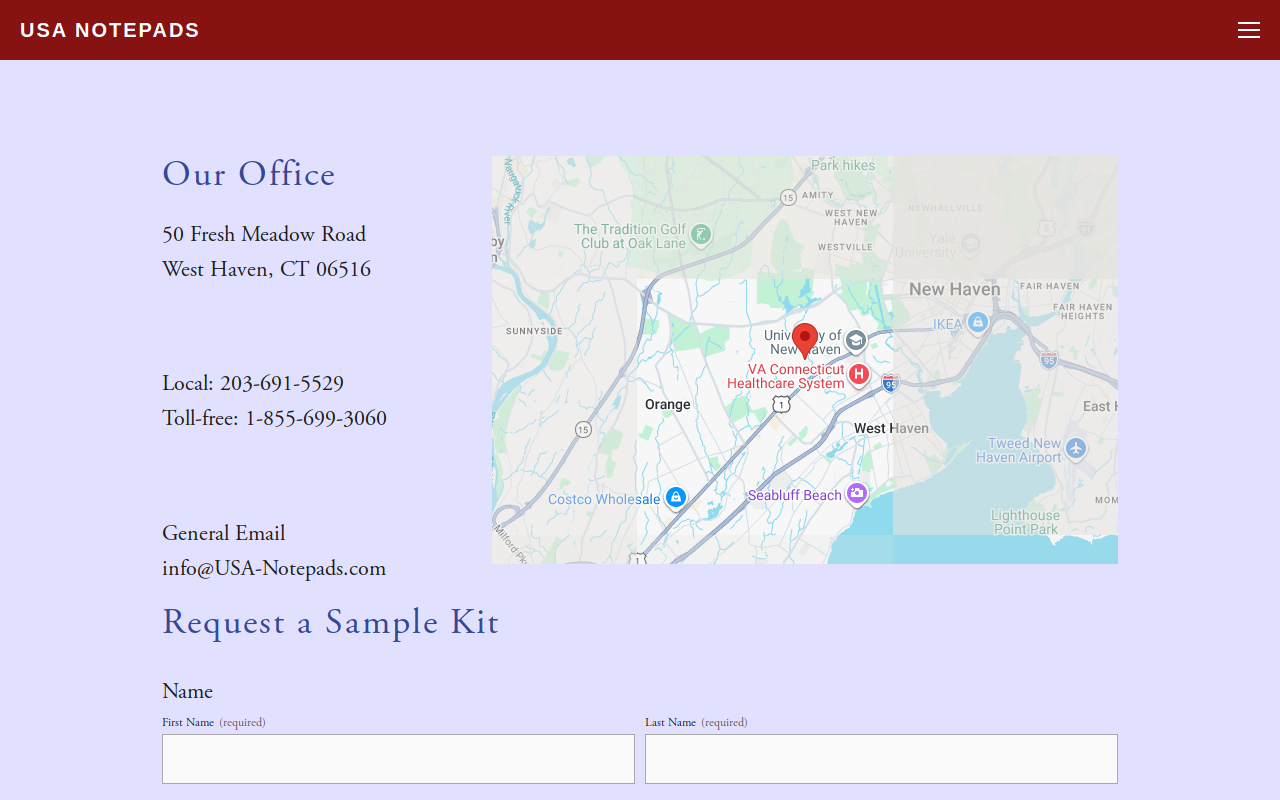The image size is (1280, 800).
Task: Click the Route 1 shield on map
Action: coord(782,404)
